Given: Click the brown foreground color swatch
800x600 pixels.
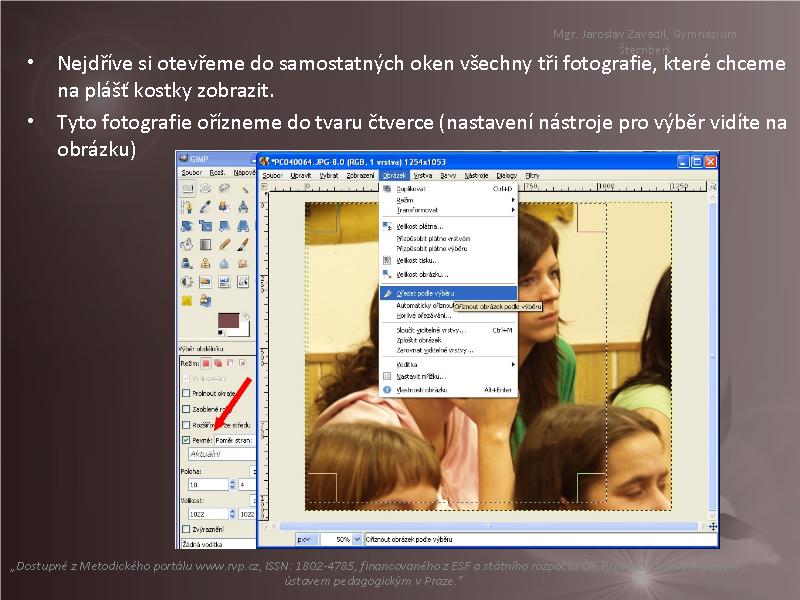Looking at the screenshot, I should [227, 320].
